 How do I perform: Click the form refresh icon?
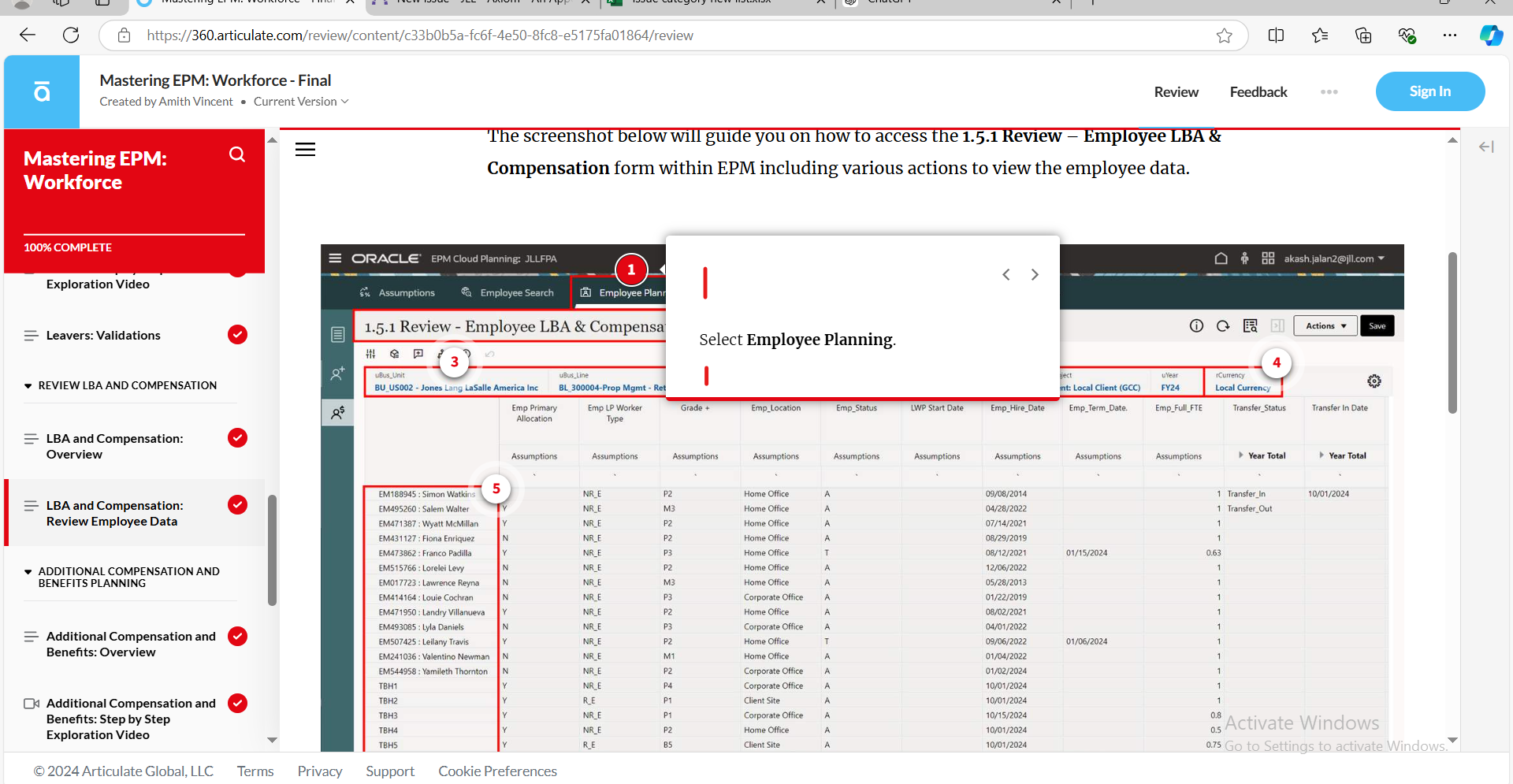point(1223,326)
